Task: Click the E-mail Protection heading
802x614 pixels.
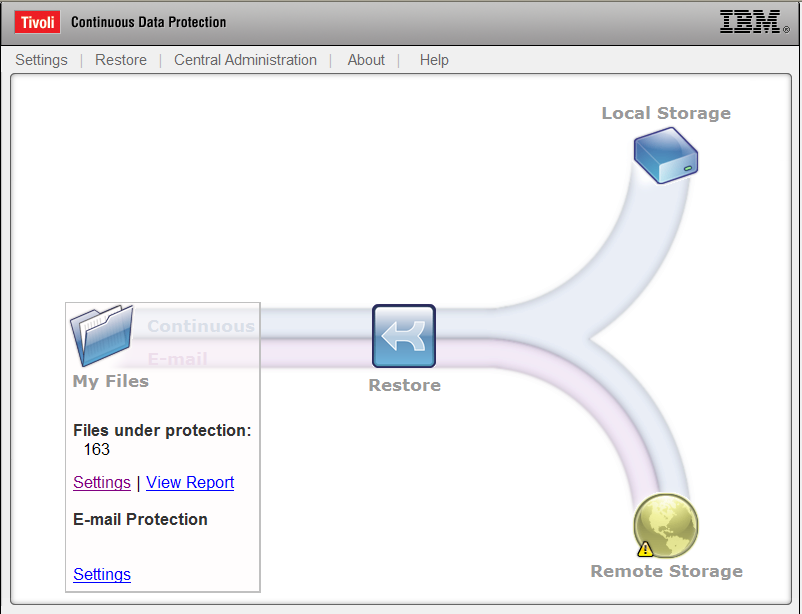Action: click(141, 519)
